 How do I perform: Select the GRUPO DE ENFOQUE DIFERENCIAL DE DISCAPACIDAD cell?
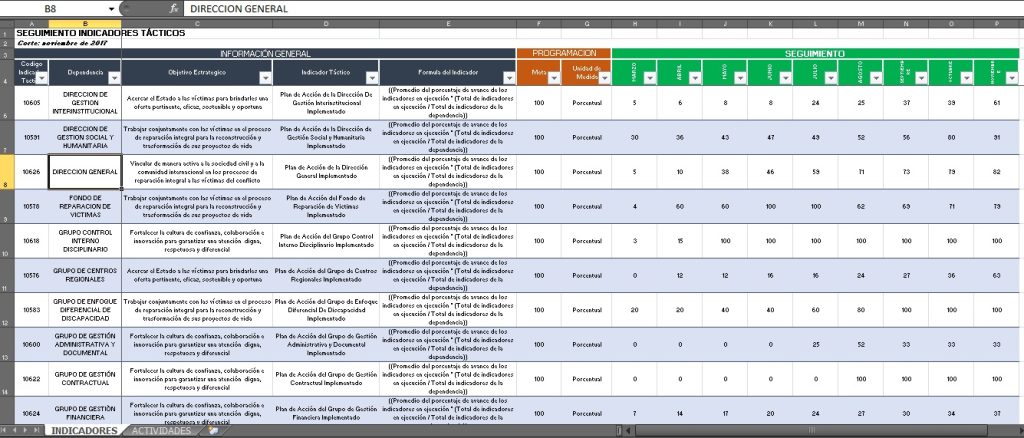[x=85, y=310]
